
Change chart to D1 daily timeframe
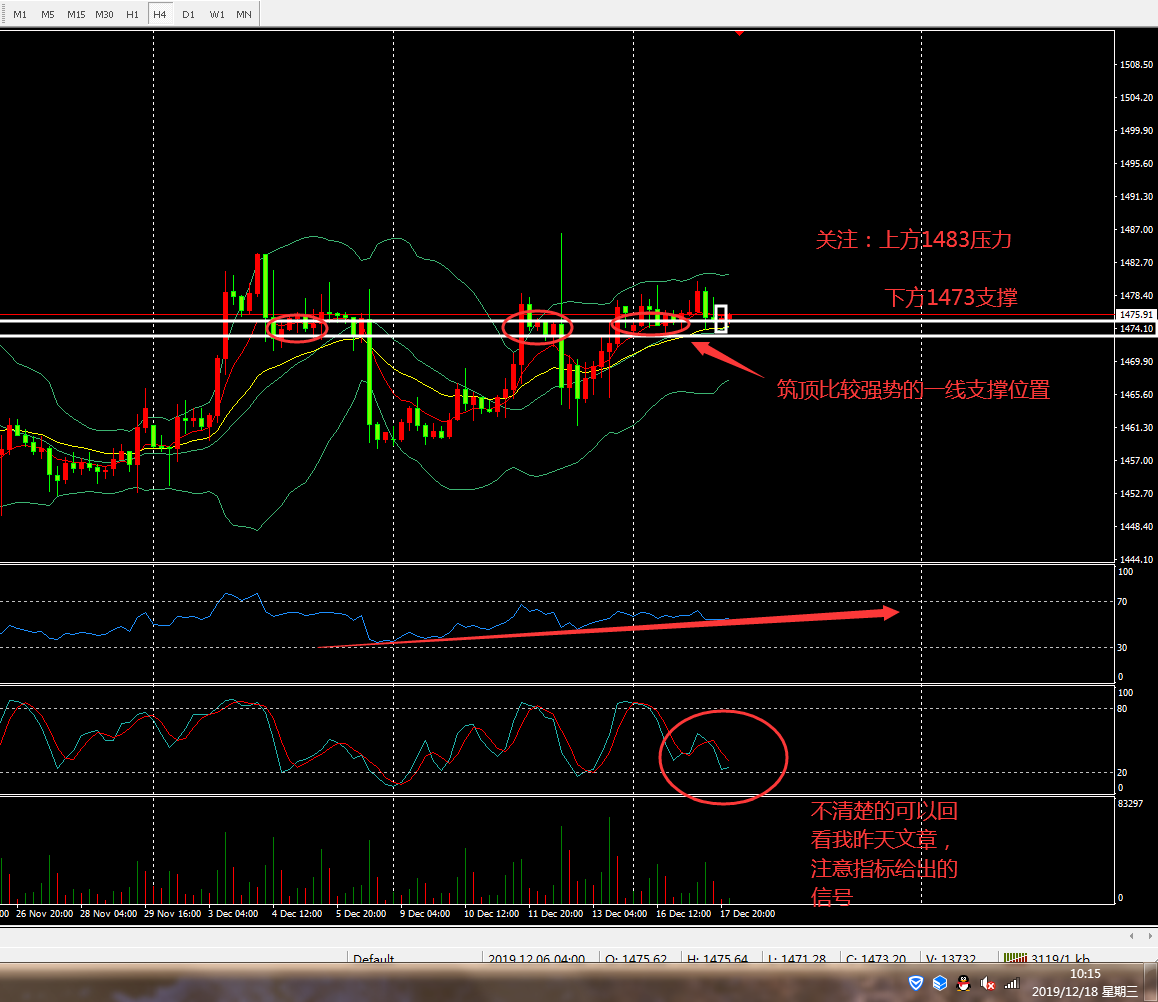coord(188,14)
